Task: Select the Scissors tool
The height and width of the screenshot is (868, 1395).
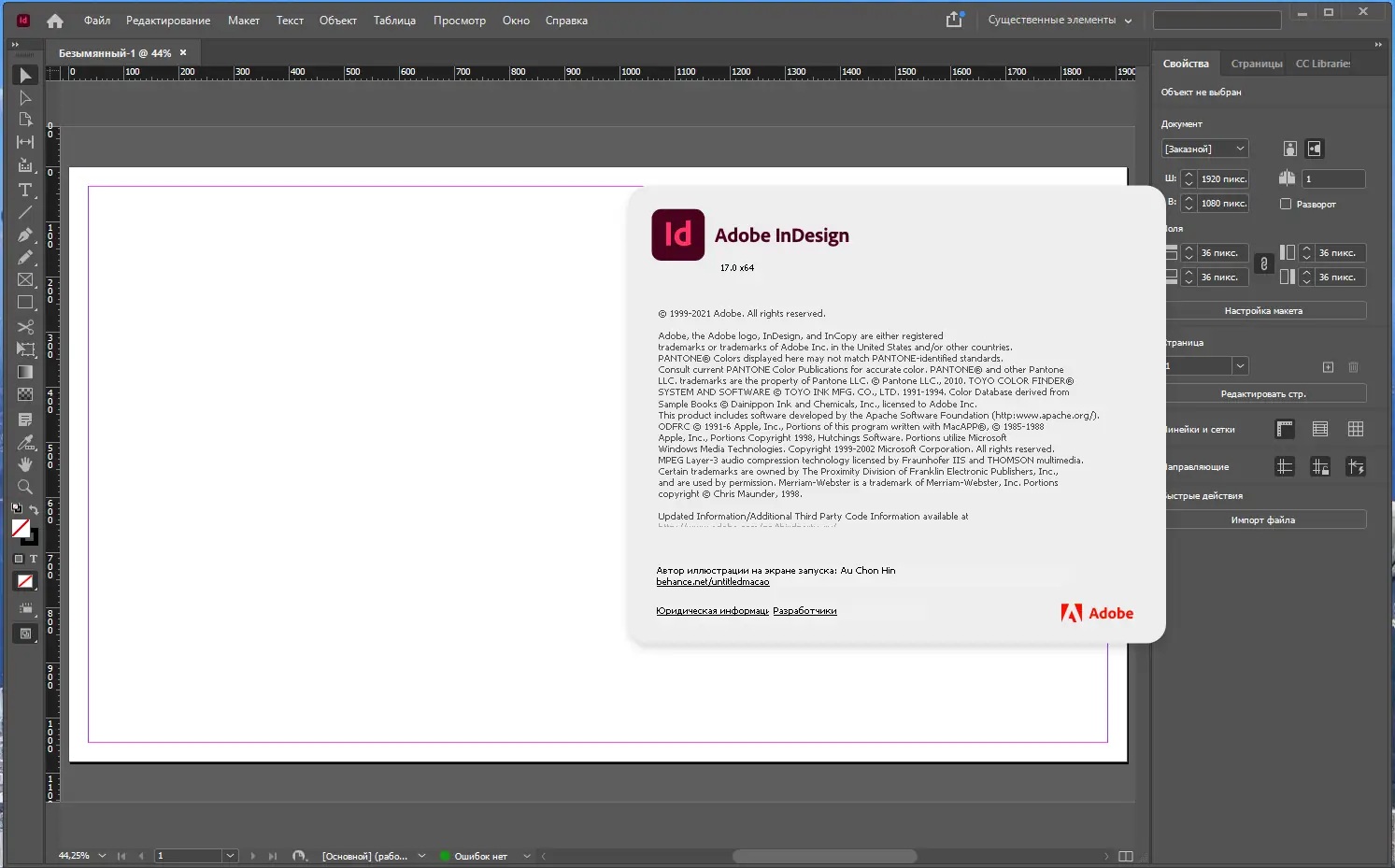Action: tap(25, 327)
